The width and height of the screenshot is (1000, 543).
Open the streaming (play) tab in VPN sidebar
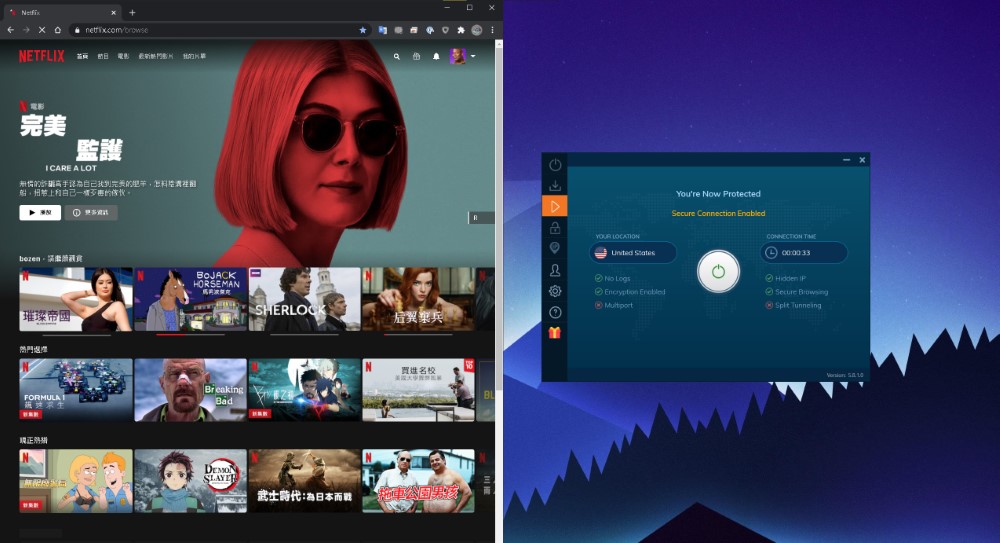[x=555, y=206]
